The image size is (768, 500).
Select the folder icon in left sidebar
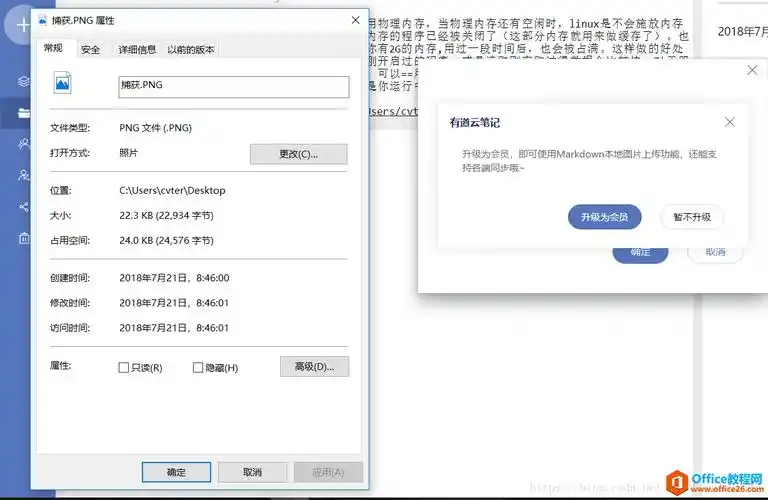tap(23, 113)
